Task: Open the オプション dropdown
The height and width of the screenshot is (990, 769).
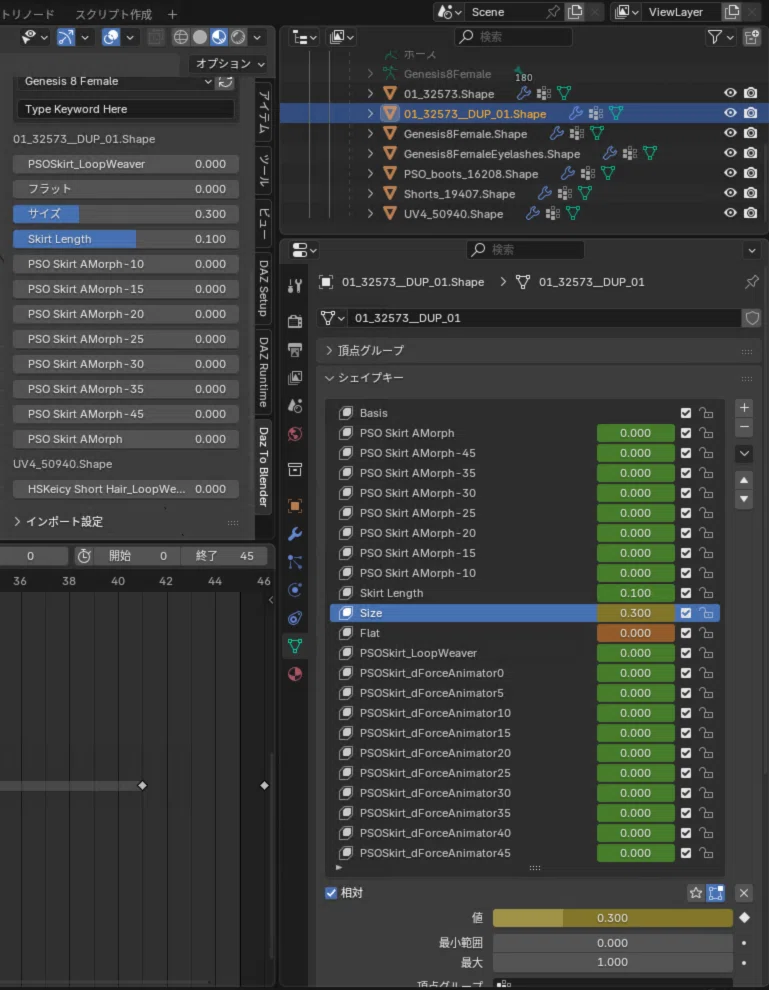Action: [229, 64]
